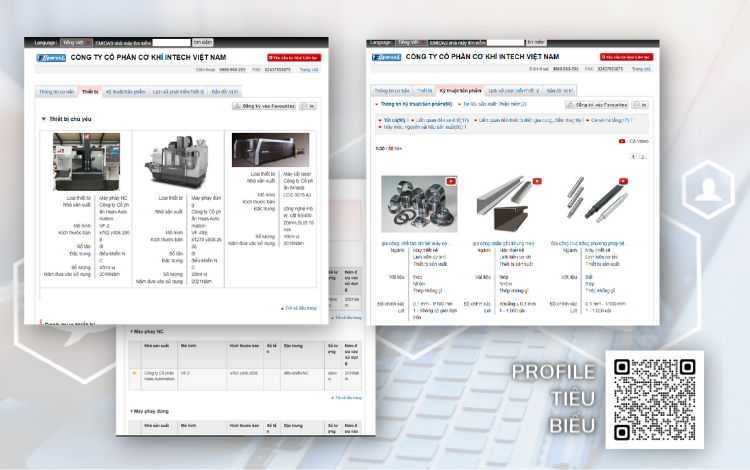The height and width of the screenshot is (470, 750).
Task: Select 'Thiết bị' tab in left window
Action: pos(90,92)
